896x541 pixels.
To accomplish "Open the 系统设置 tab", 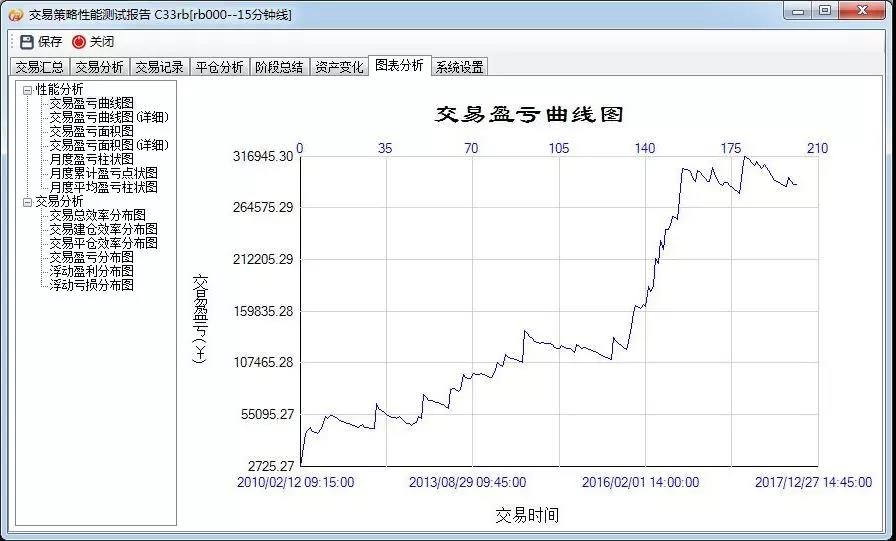I will 459,67.
